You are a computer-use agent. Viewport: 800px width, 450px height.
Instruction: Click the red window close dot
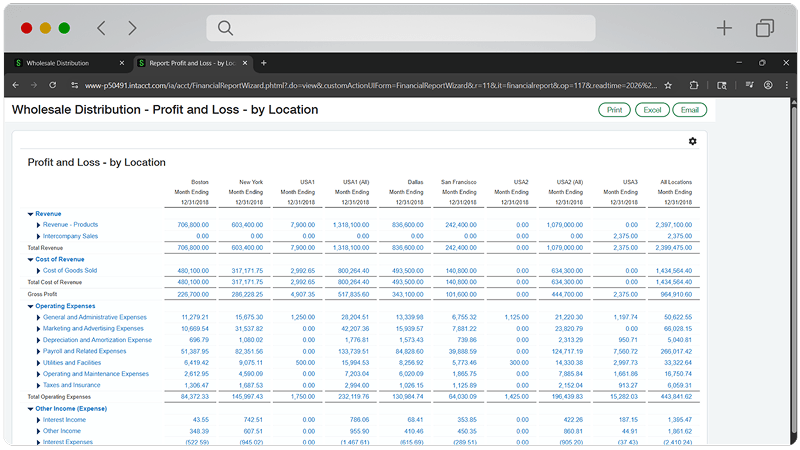coord(27,28)
